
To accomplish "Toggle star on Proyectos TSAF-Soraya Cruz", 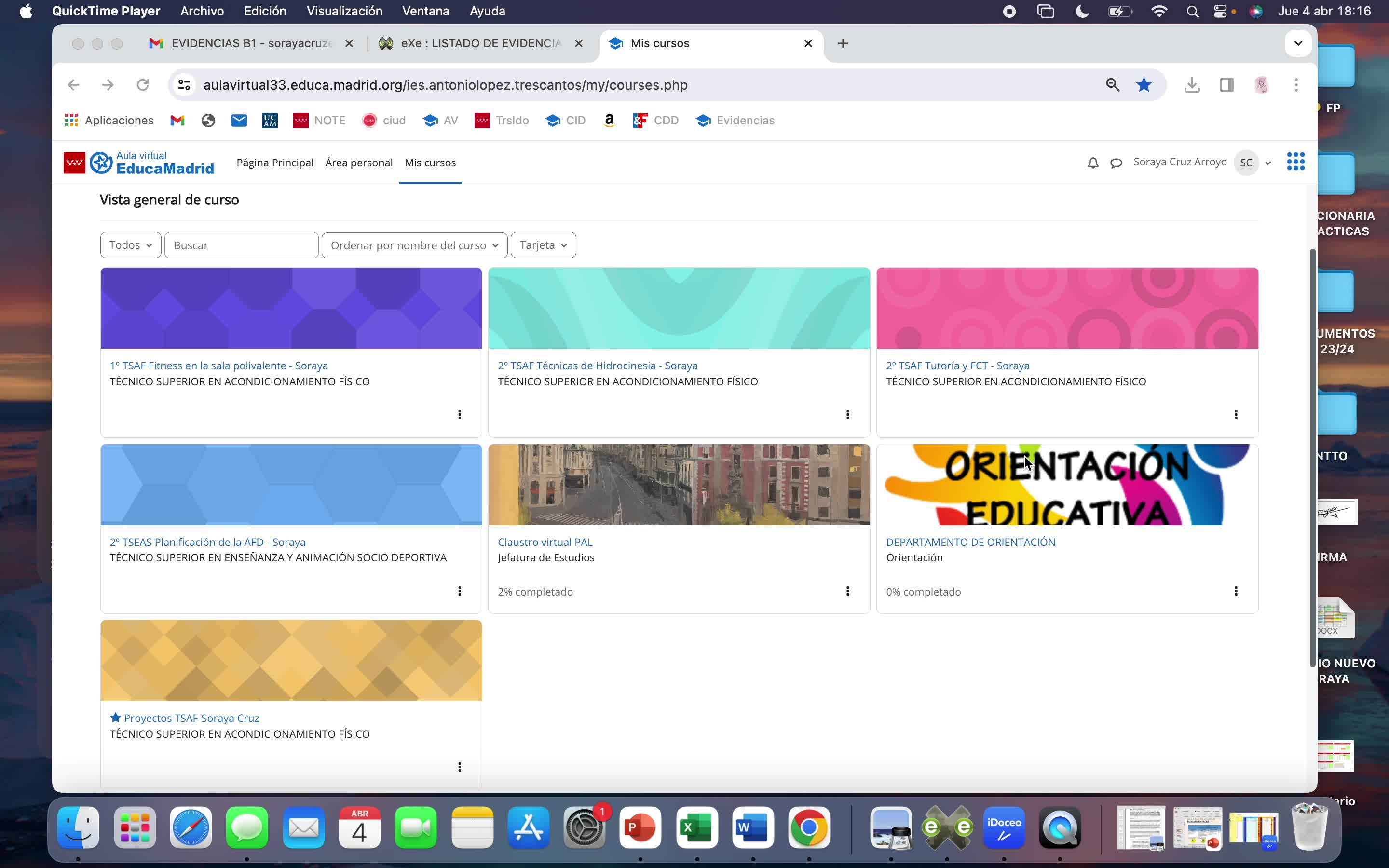I will click(x=115, y=718).
